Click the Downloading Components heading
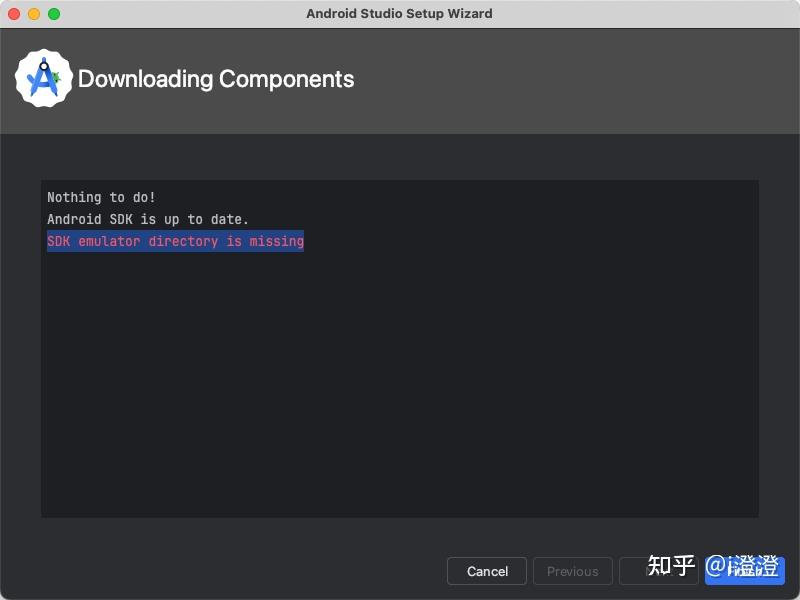The width and height of the screenshot is (800, 600). (x=217, y=79)
